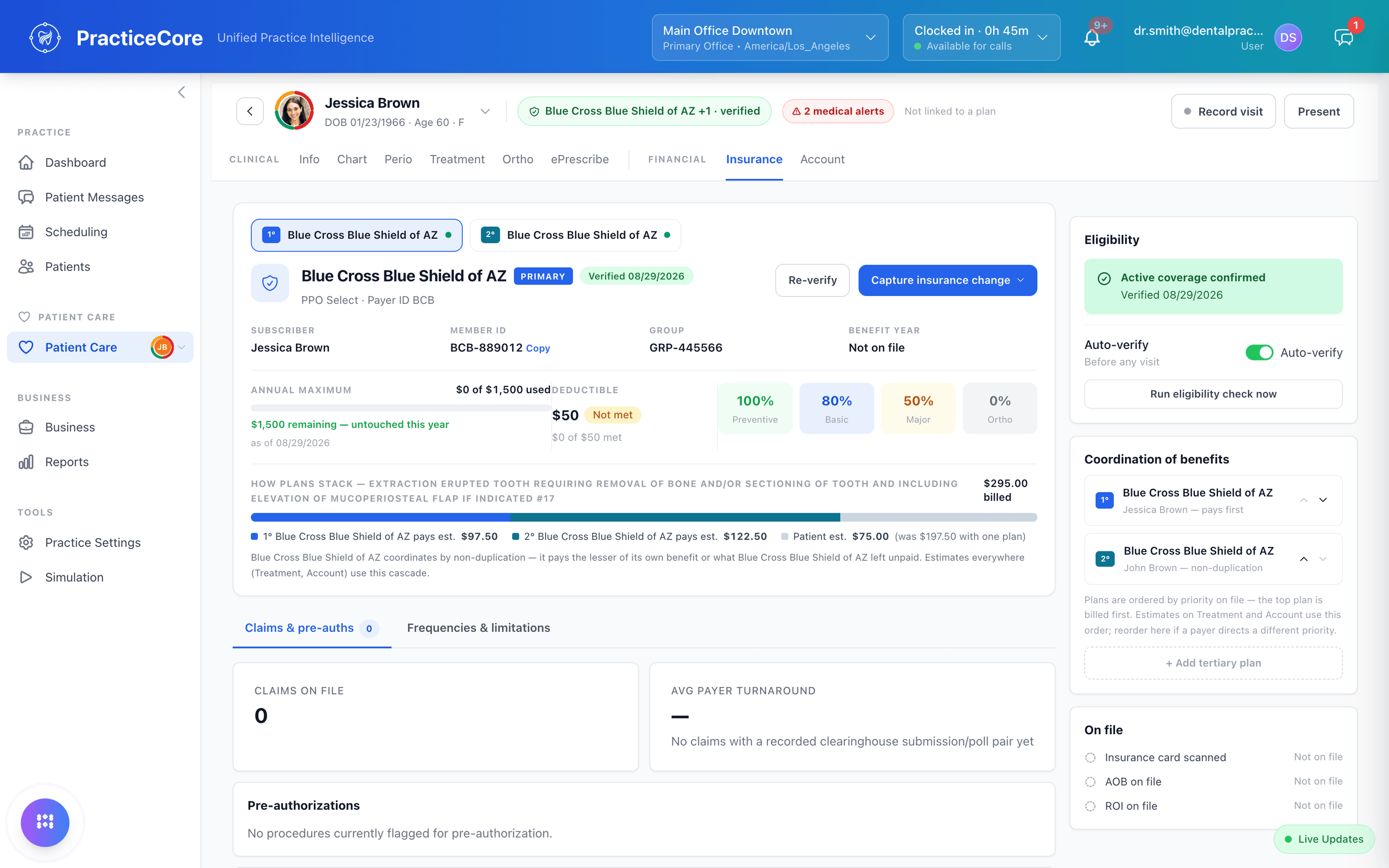Open the Perio tab
The width and height of the screenshot is (1389, 868).
(398, 159)
